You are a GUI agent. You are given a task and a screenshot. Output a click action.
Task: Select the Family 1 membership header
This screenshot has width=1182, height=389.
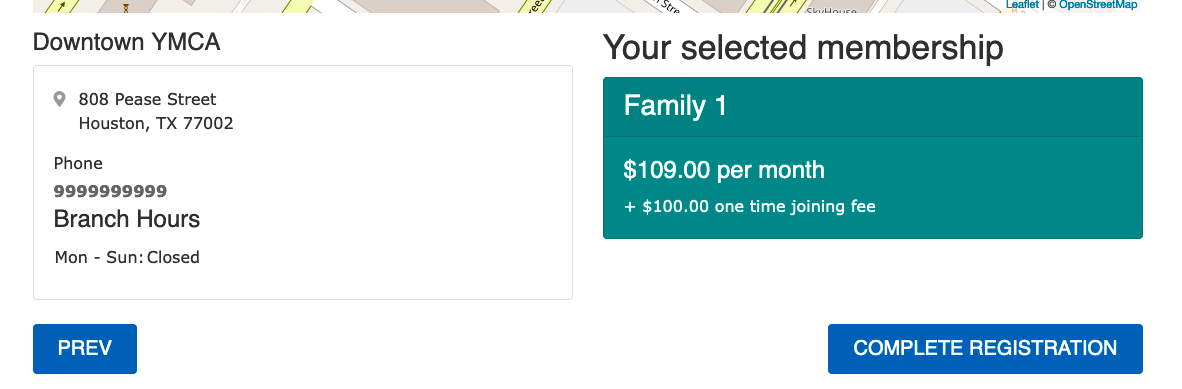click(x=873, y=106)
